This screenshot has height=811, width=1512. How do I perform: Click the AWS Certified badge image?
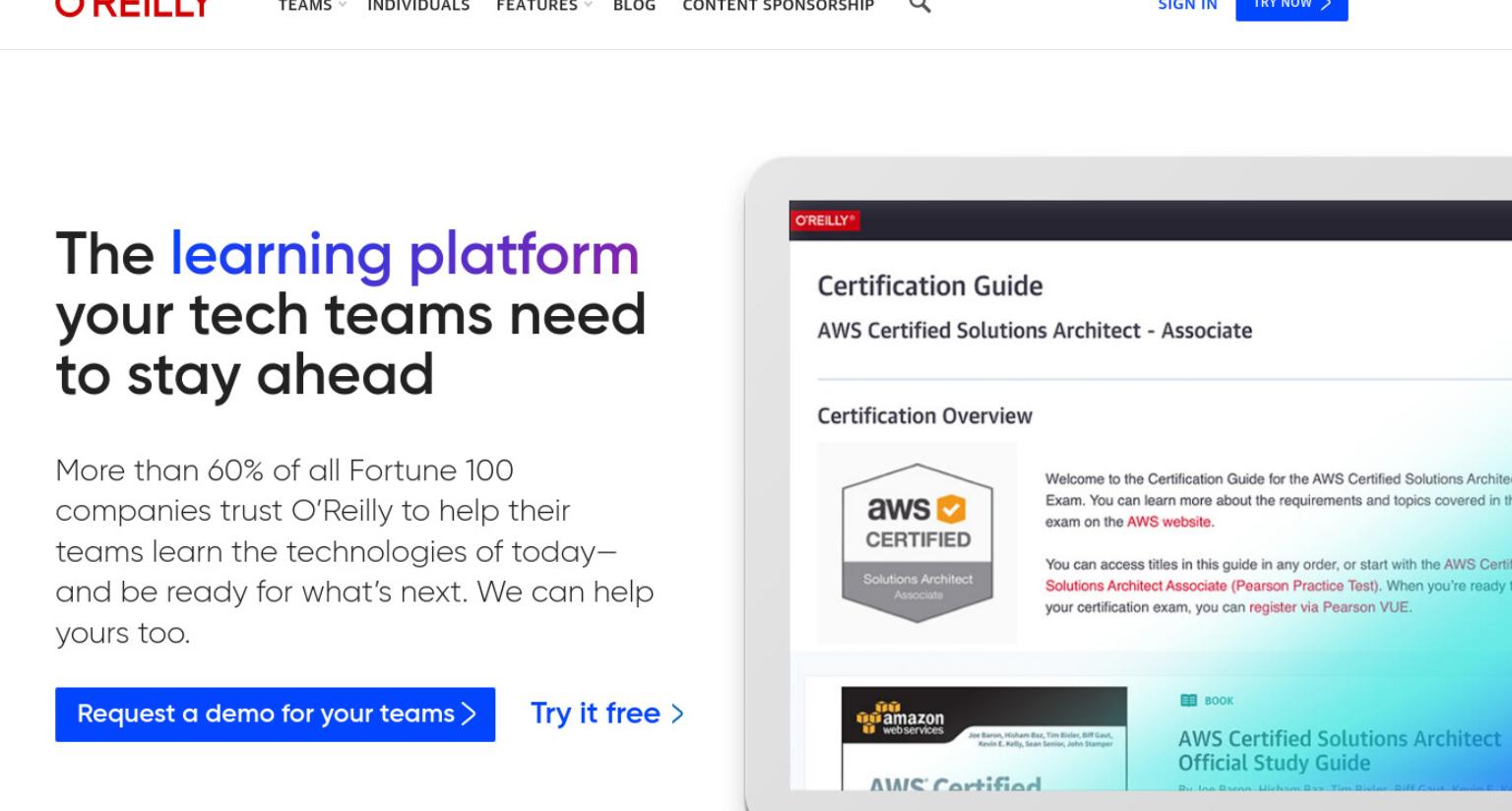pos(917,542)
